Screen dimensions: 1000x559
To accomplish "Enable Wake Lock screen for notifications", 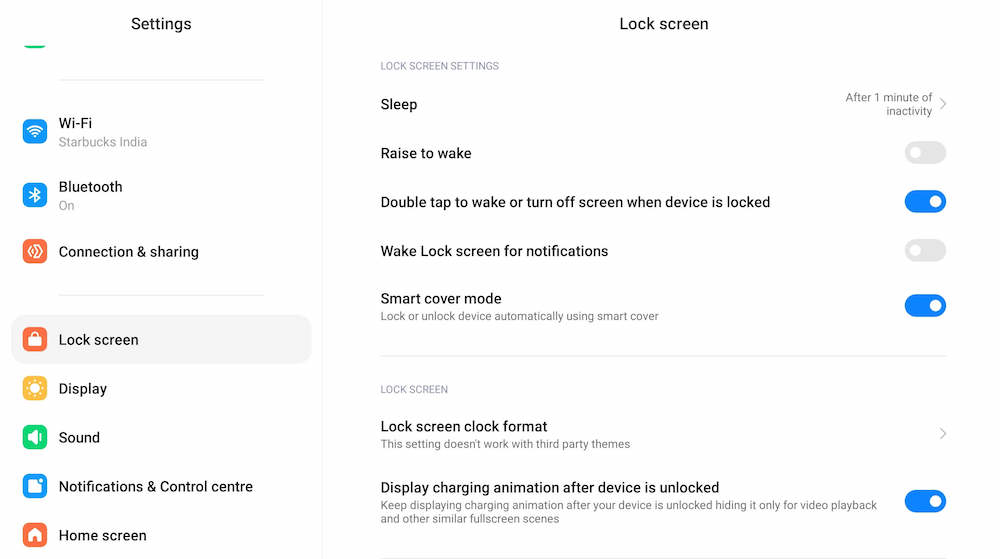I will point(925,251).
